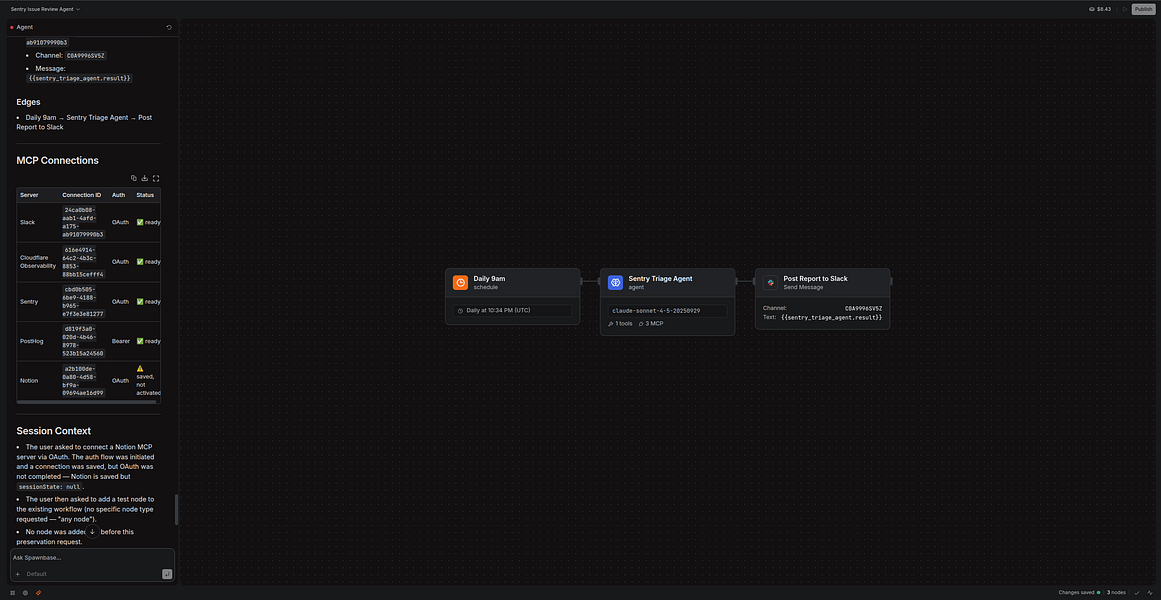Click the Bearer auth cell for PostHog
This screenshot has height=600, width=1161.
(x=121, y=341)
